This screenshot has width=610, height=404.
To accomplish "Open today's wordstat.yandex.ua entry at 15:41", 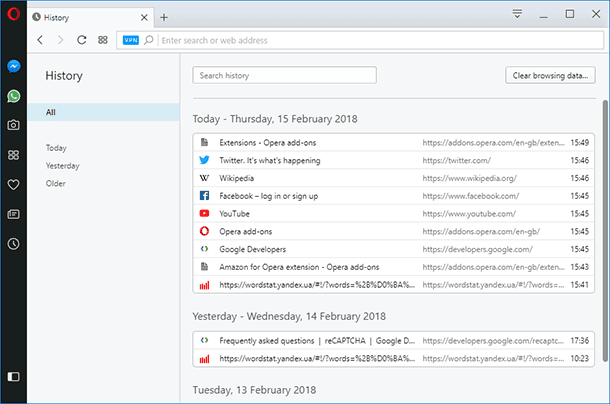I will pyautogui.click(x=393, y=285).
